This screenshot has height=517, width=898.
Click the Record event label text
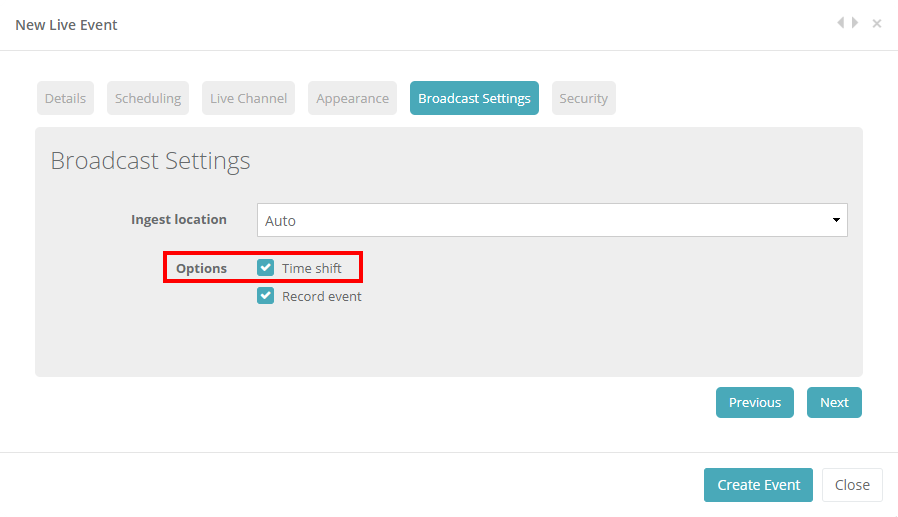[321, 296]
